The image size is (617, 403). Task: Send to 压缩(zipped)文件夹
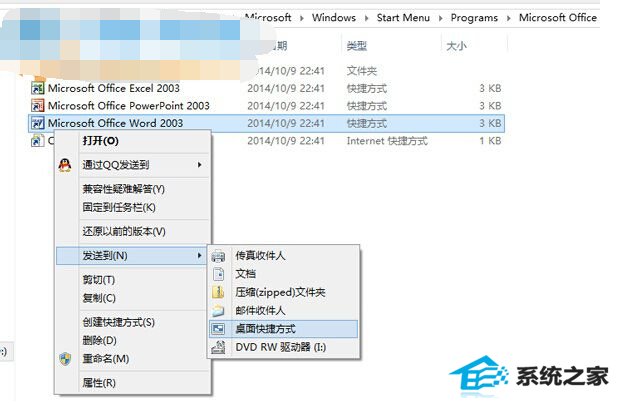[283, 292]
